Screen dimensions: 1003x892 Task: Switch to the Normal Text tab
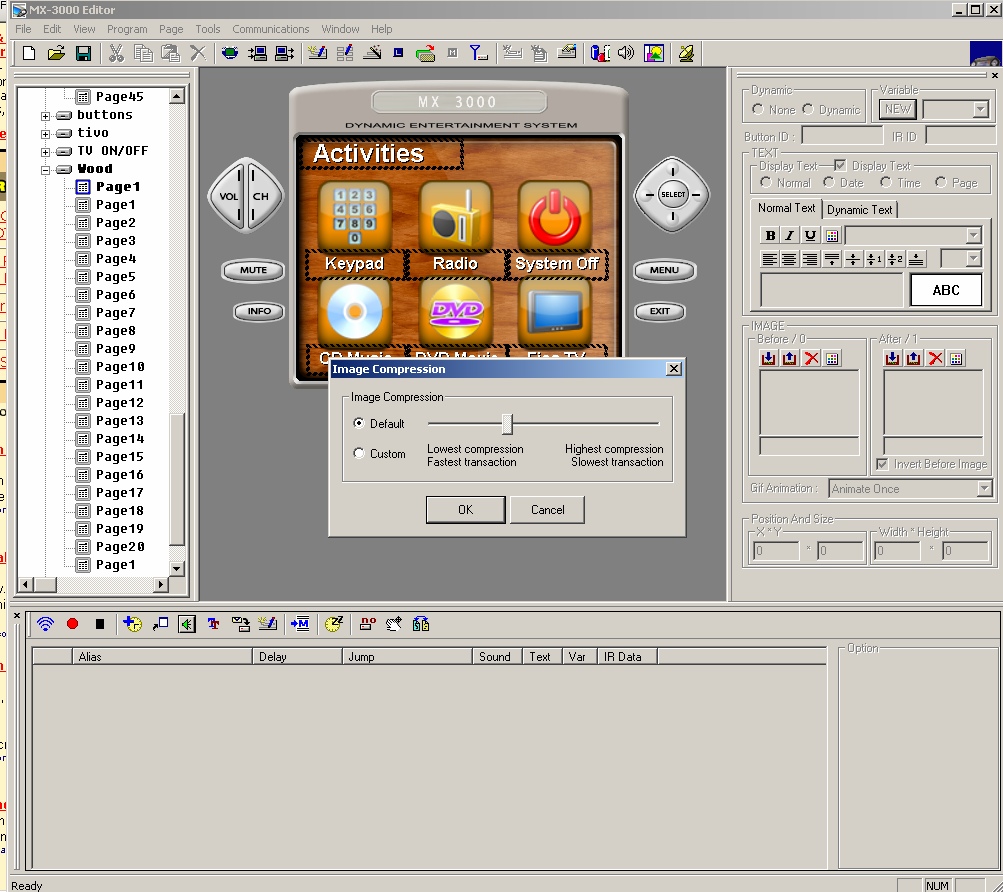click(786, 208)
